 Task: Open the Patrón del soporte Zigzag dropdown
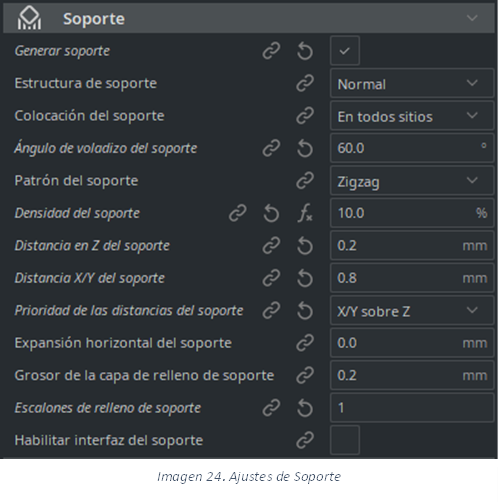(412, 180)
